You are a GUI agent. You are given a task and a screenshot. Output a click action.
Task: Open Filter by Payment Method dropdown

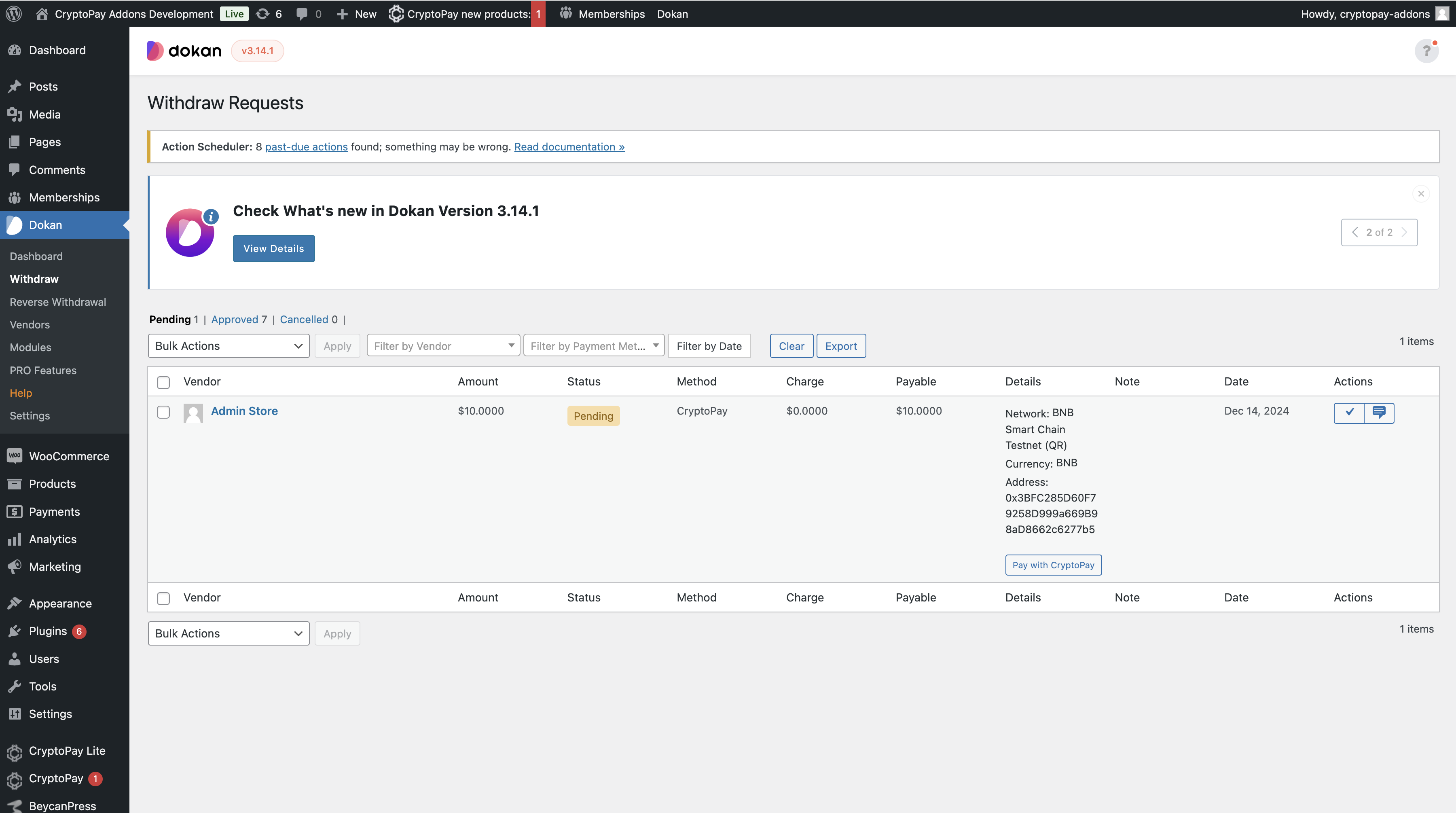click(x=593, y=346)
